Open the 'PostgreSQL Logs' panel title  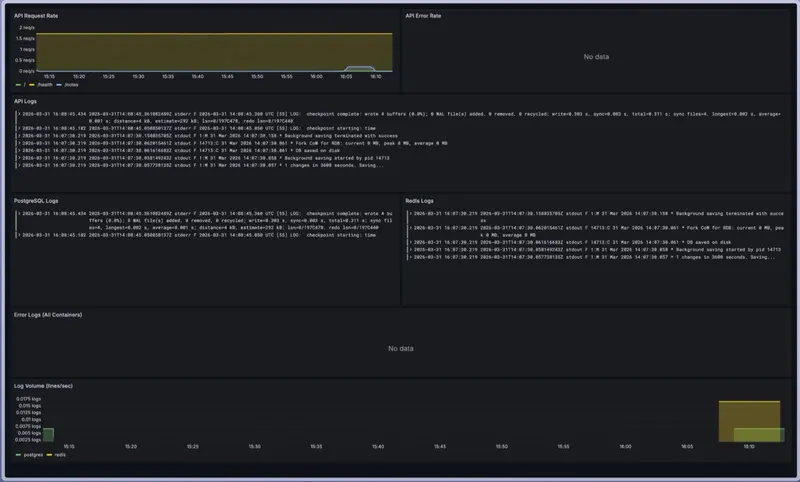36,201
